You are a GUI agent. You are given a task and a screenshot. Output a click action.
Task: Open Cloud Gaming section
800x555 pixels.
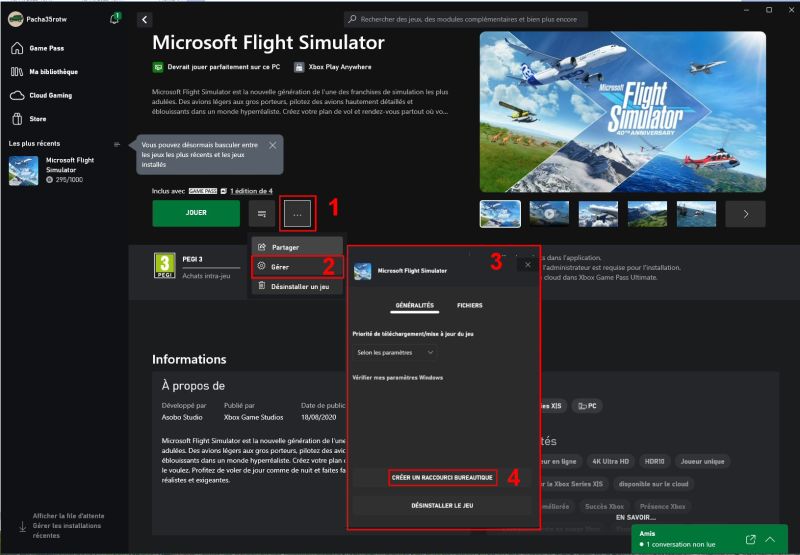pos(51,95)
